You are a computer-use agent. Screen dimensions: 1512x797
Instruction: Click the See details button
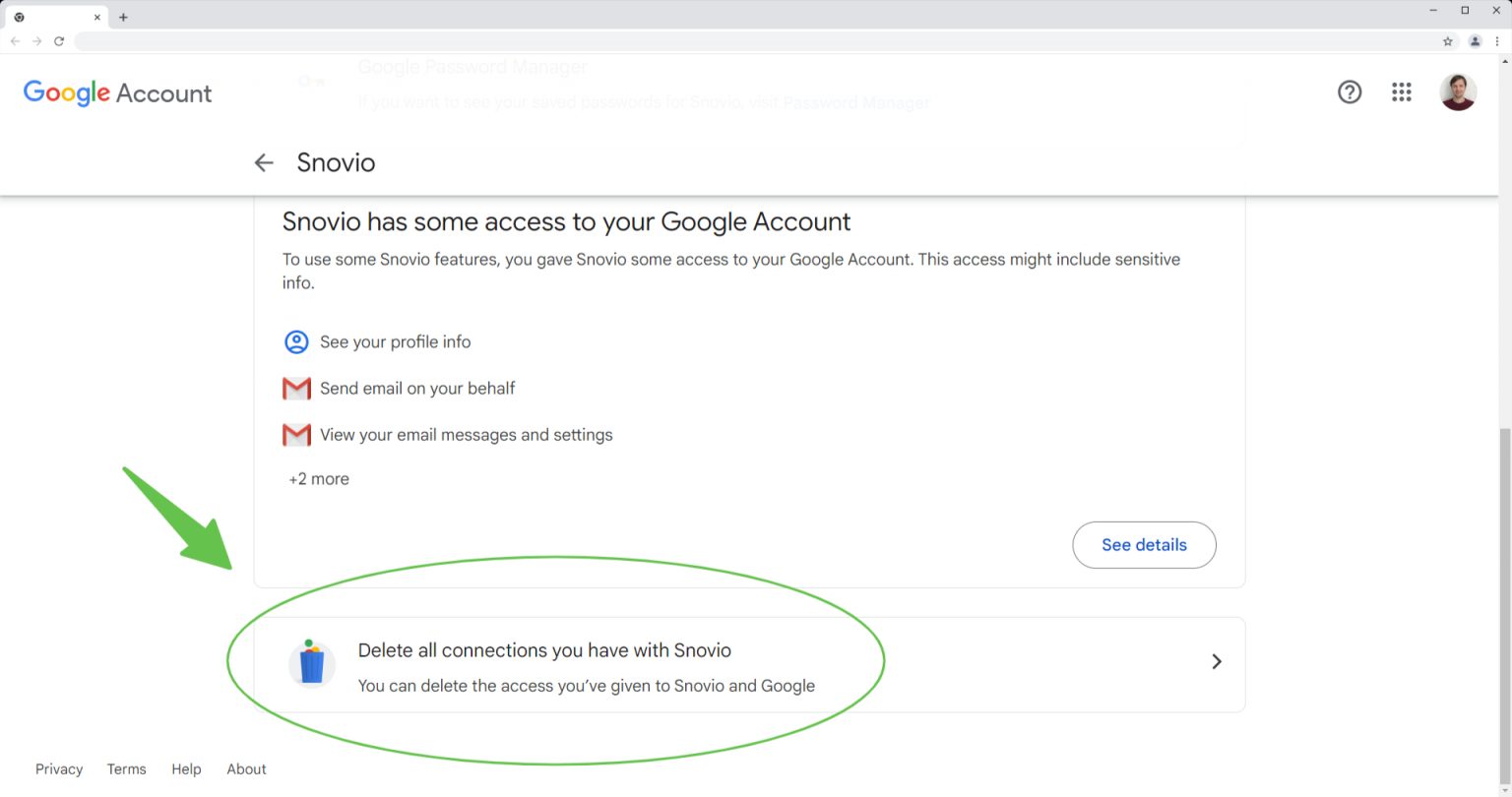point(1144,545)
